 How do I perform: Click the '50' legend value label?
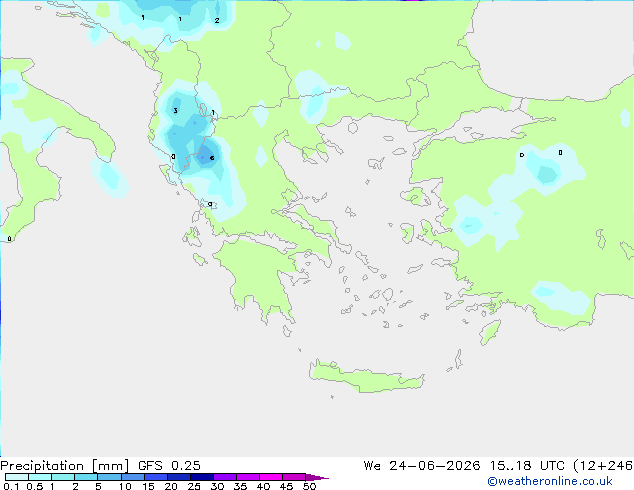tap(309, 486)
